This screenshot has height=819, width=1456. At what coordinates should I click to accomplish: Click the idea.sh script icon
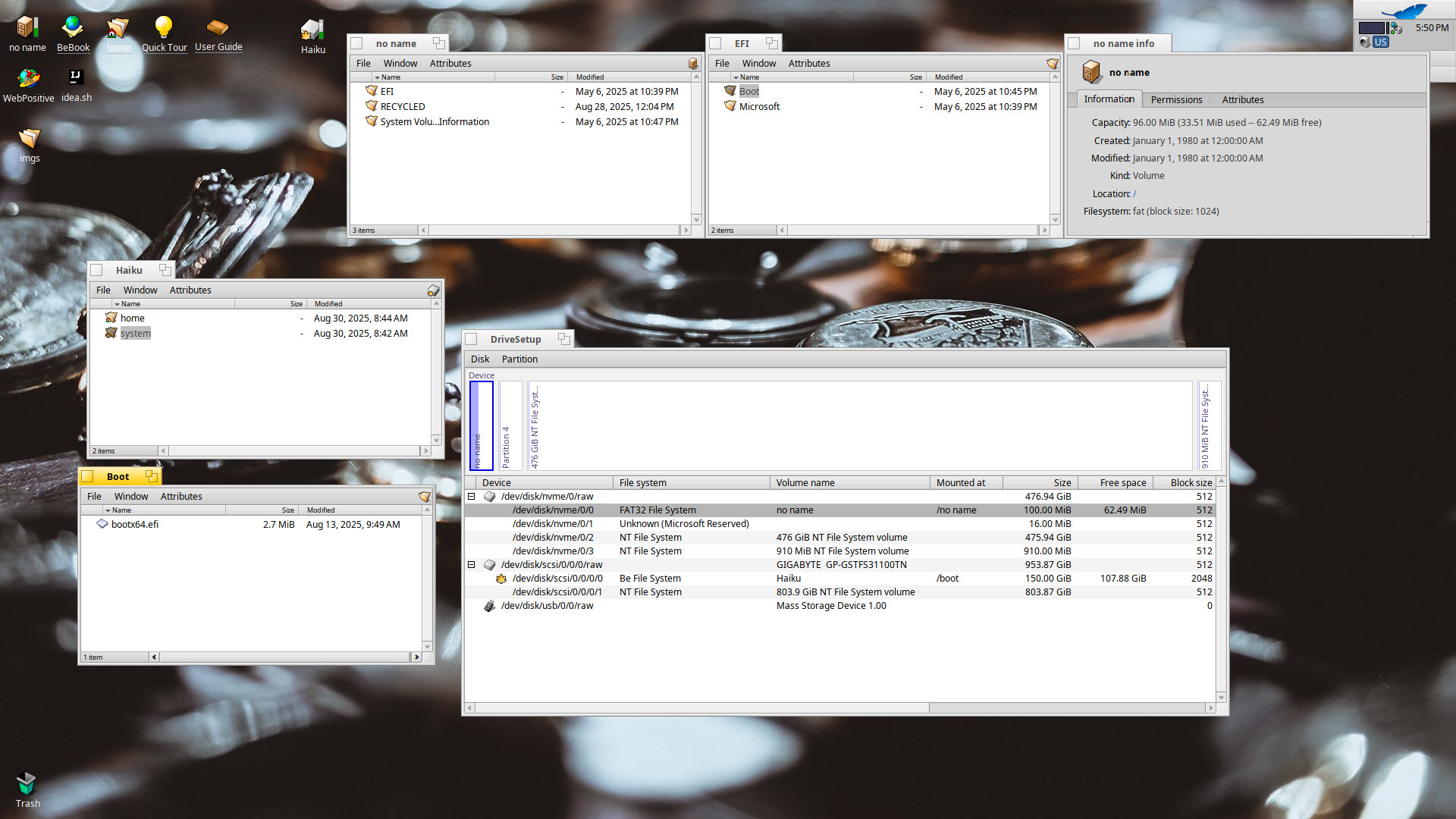[76, 78]
